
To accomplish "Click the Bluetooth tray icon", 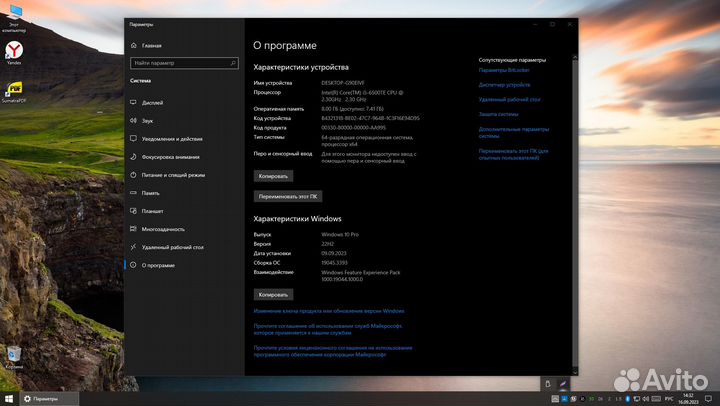I will pos(628,399).
